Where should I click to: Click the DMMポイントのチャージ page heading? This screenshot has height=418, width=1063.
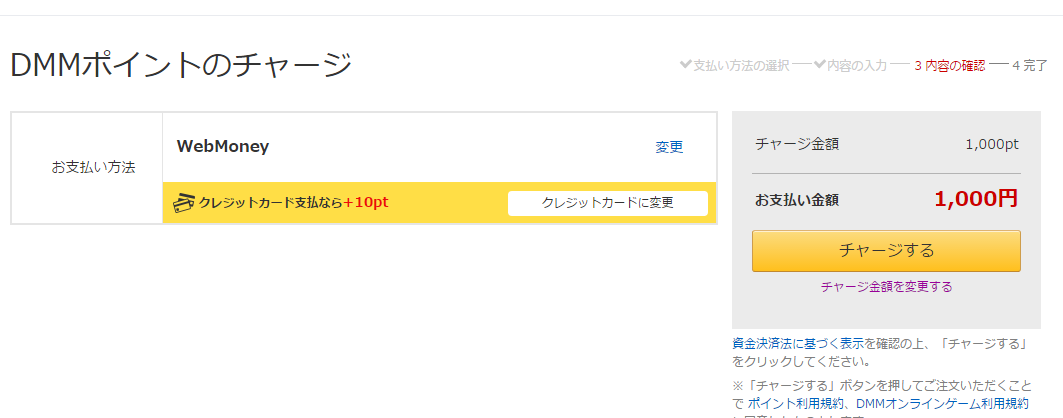click(x=181, y=66)
